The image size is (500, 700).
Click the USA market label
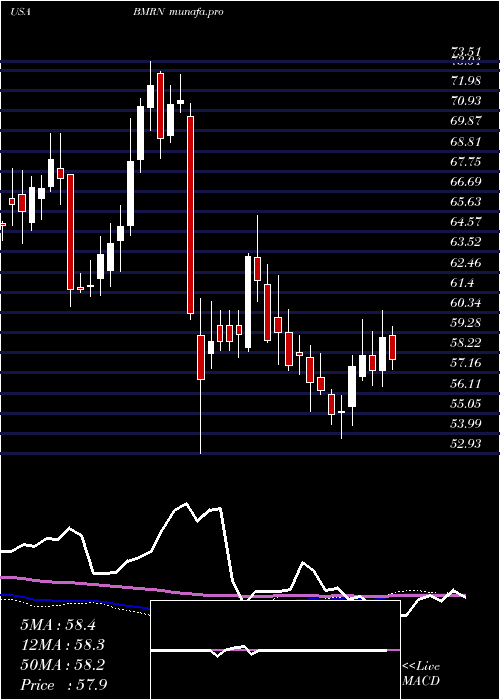tap(20, 12)
